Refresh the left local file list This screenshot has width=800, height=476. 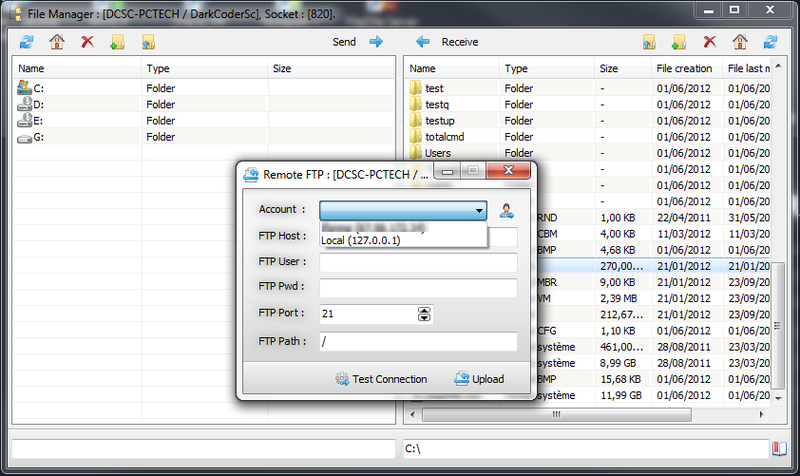(27, 42)
